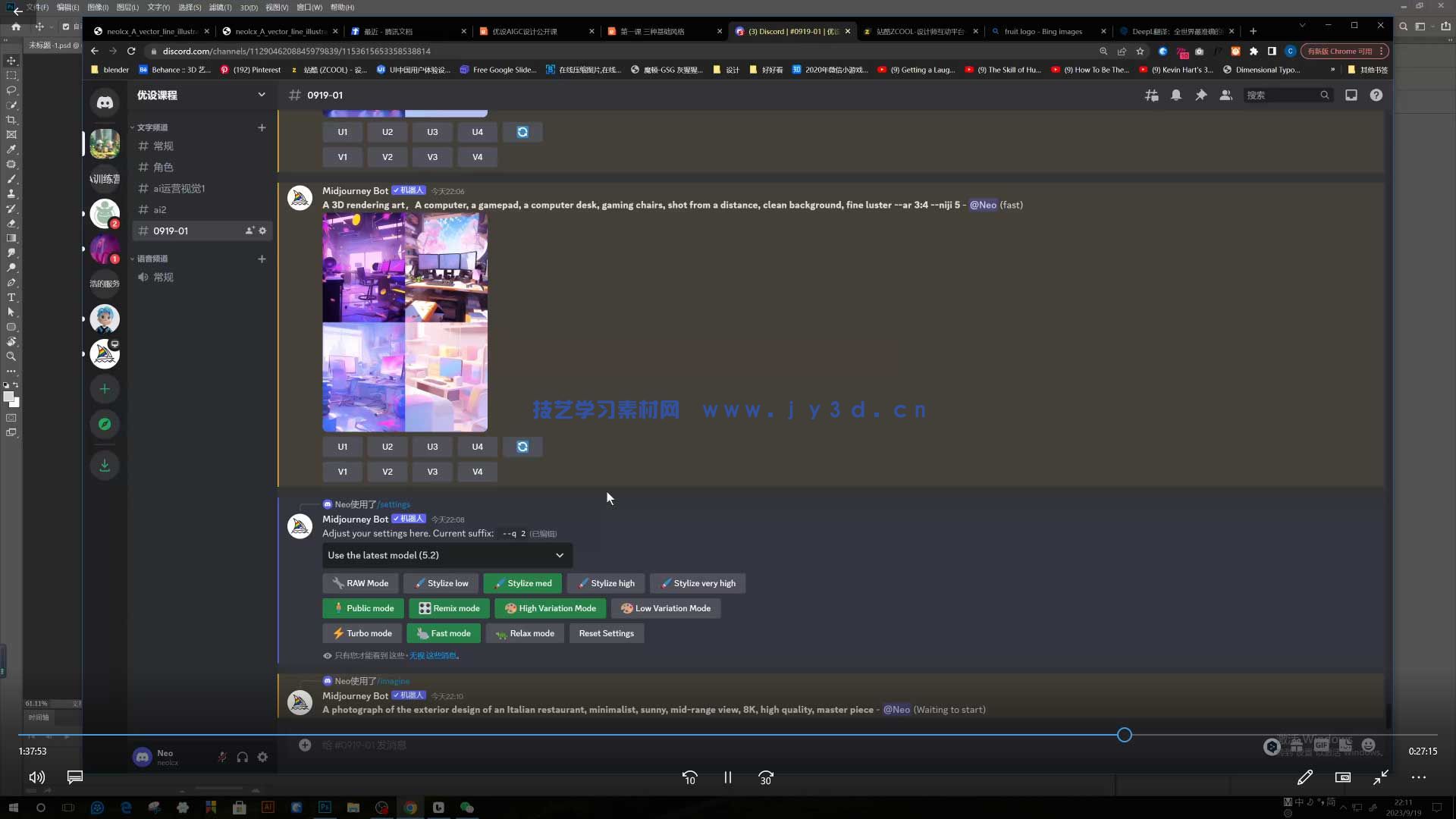The image size is (1456, 819).
Task: Select the Crop tool
Action: pyautogui.click(x=11, y=120)
